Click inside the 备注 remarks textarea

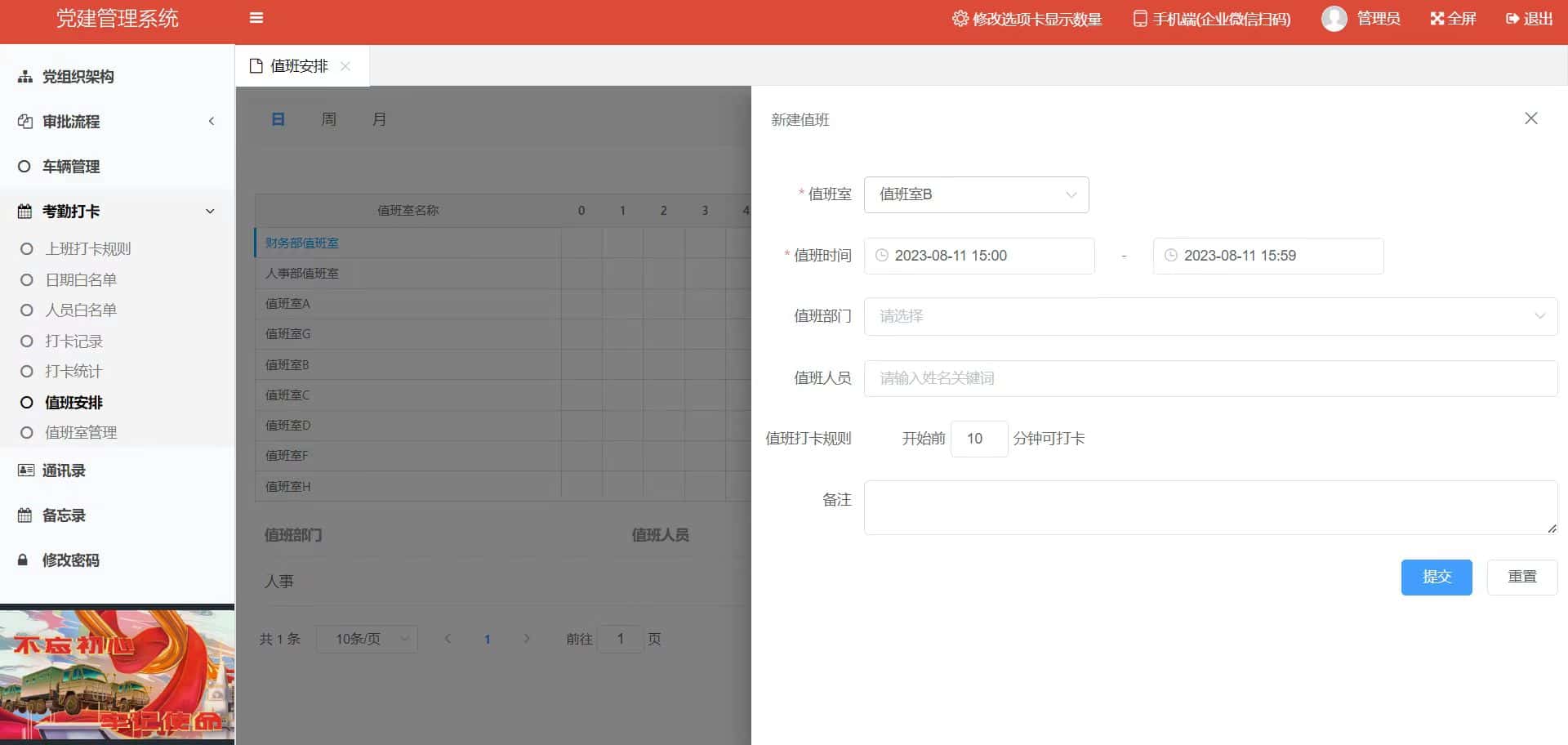pyautogui.click(x=1209, y=506)
